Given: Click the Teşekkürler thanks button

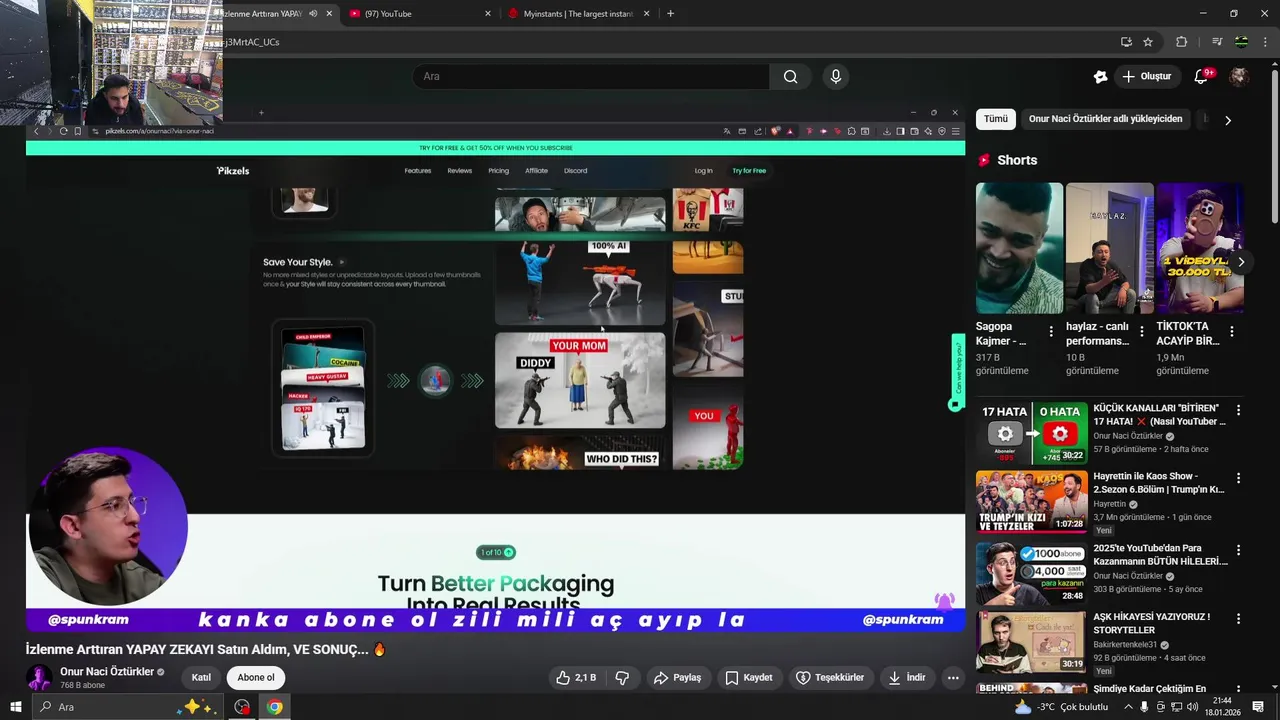Looking at the screenshot, I should click(829, 677).
